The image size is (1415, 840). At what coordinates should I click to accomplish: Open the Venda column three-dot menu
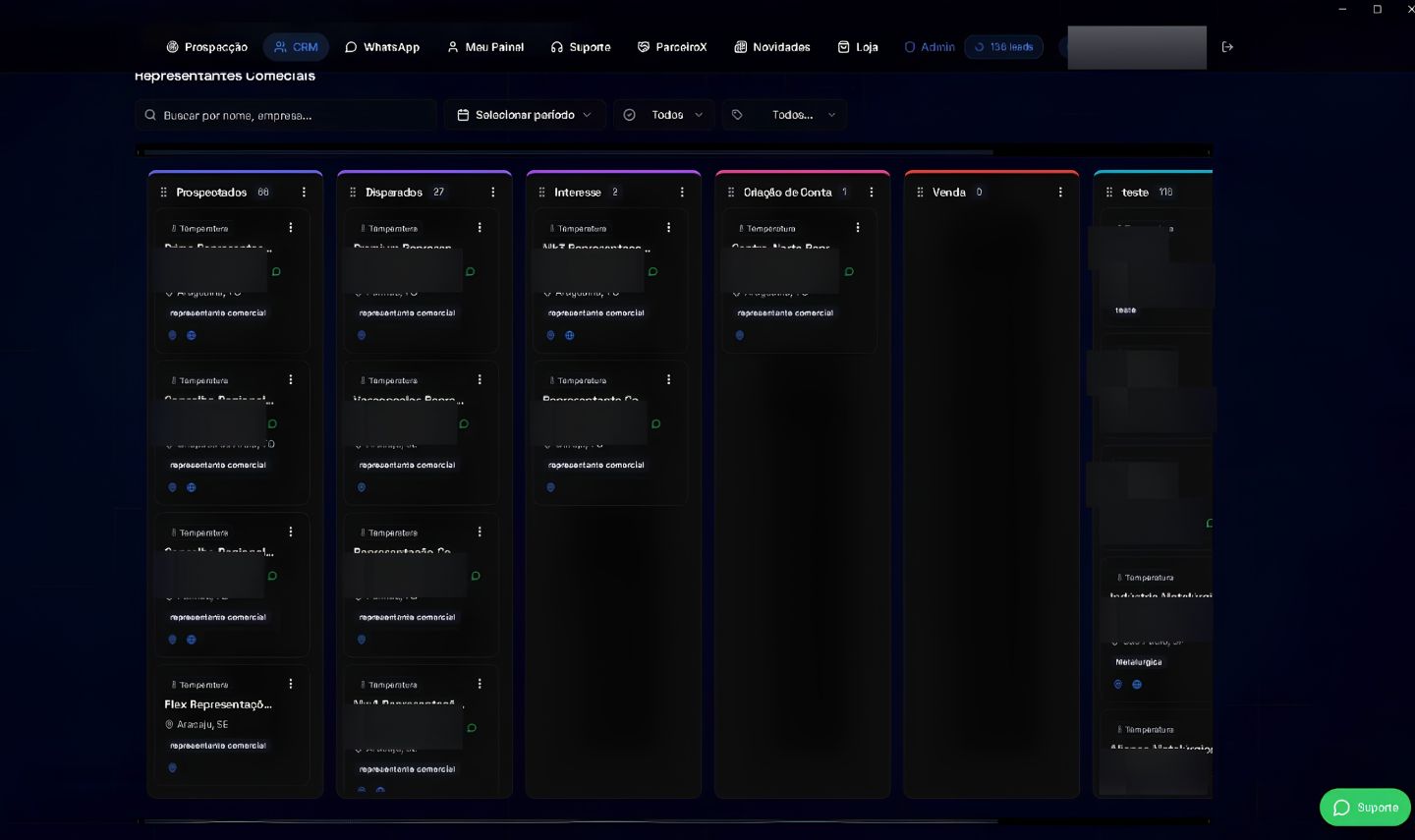coord(1060,193)
